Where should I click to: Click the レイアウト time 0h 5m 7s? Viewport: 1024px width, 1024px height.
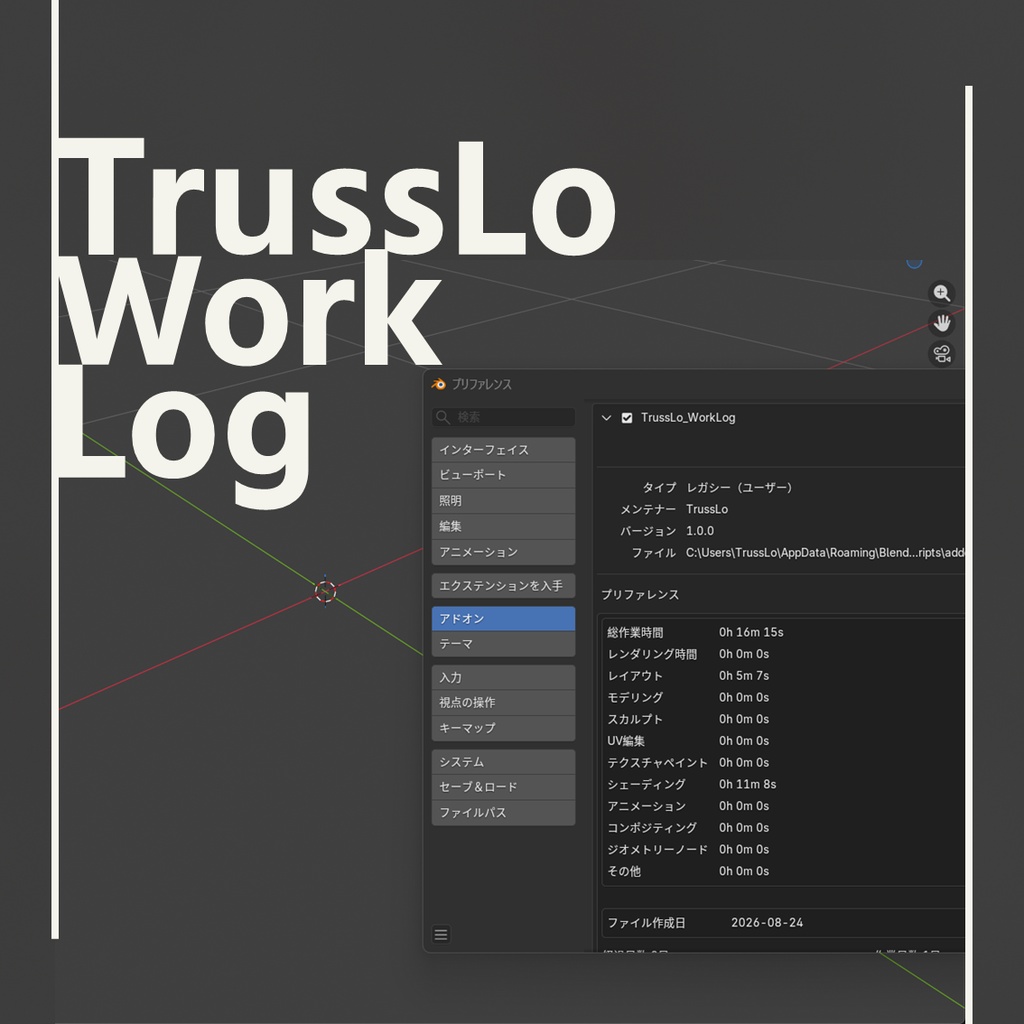tap(744, 675)
